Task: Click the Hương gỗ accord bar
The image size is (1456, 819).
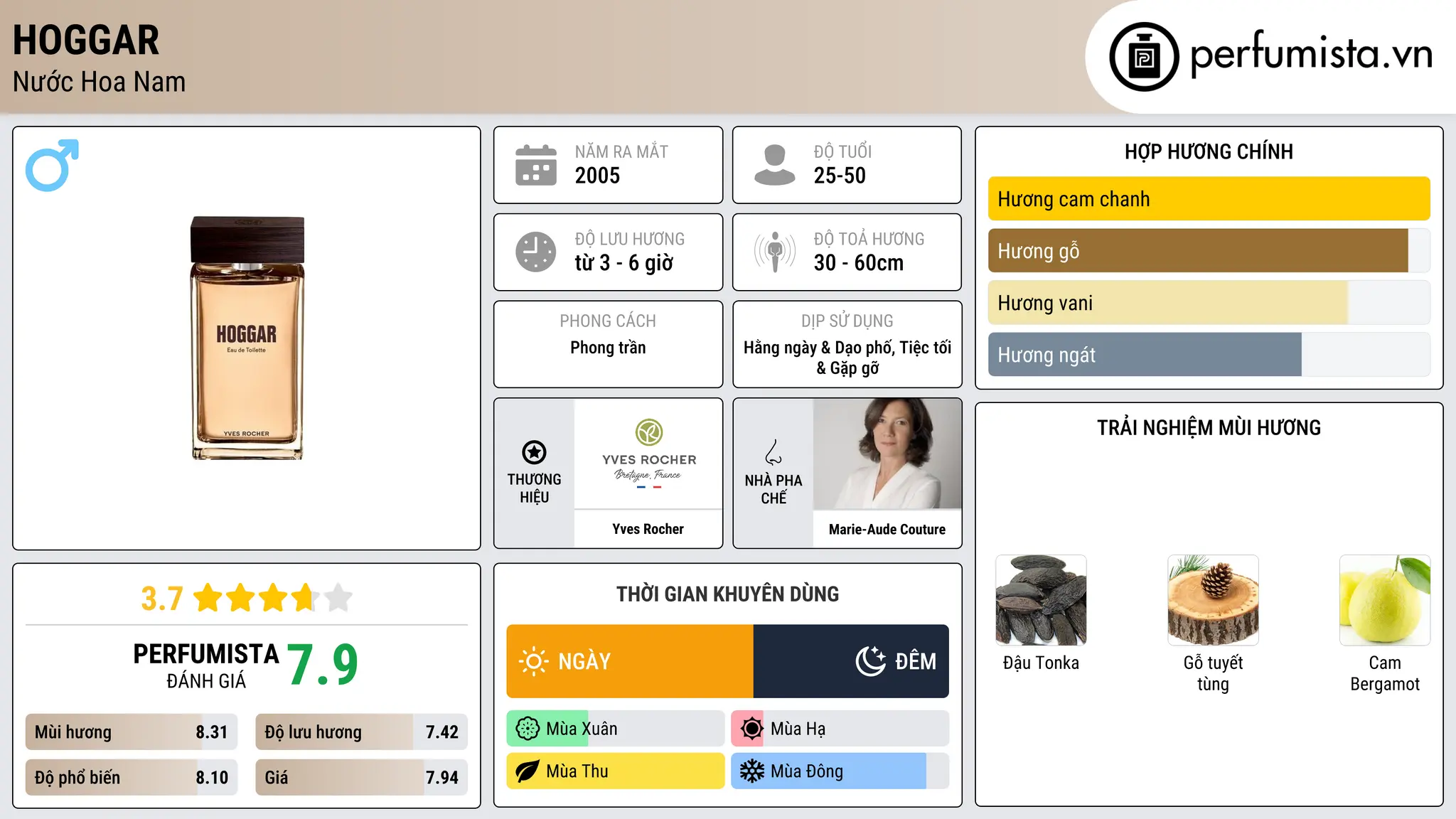Action: point(1209,251)
